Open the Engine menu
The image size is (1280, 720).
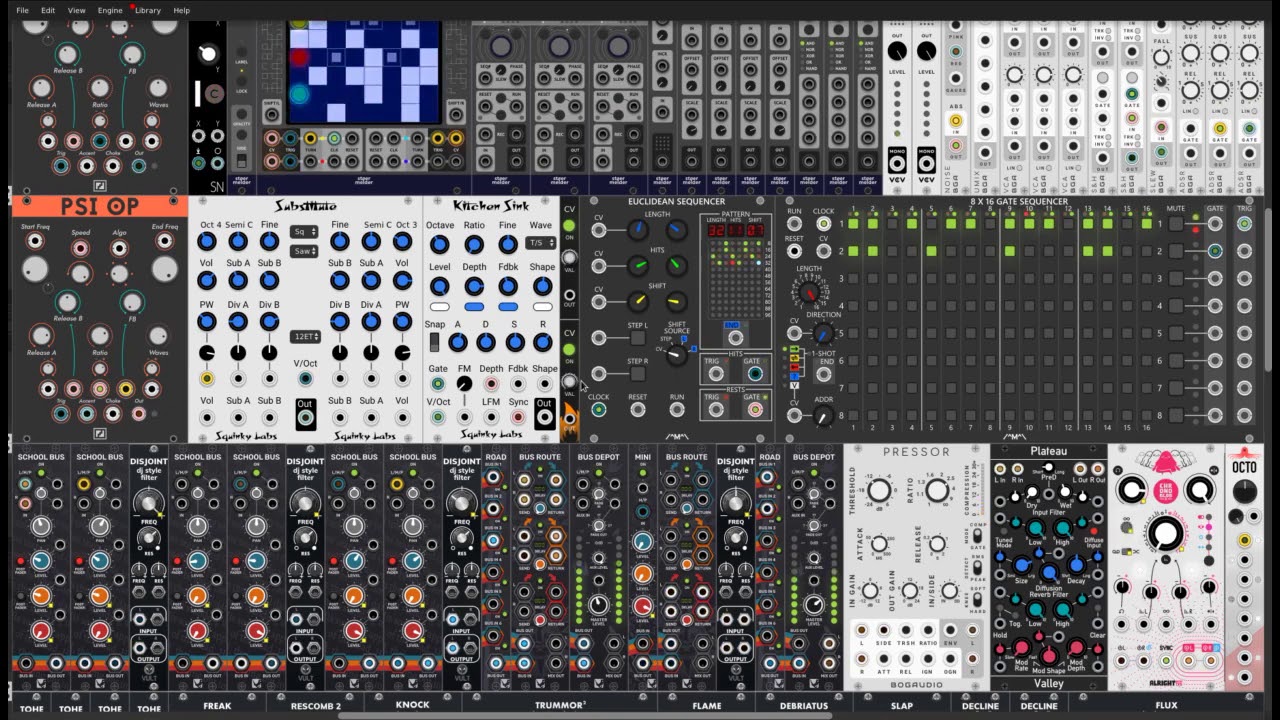point(110,10)
